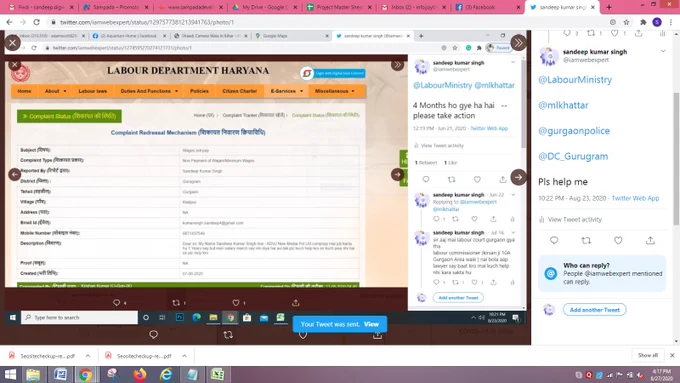Reload the page in Chrome

pyautogui.click(x=36, y=22)
